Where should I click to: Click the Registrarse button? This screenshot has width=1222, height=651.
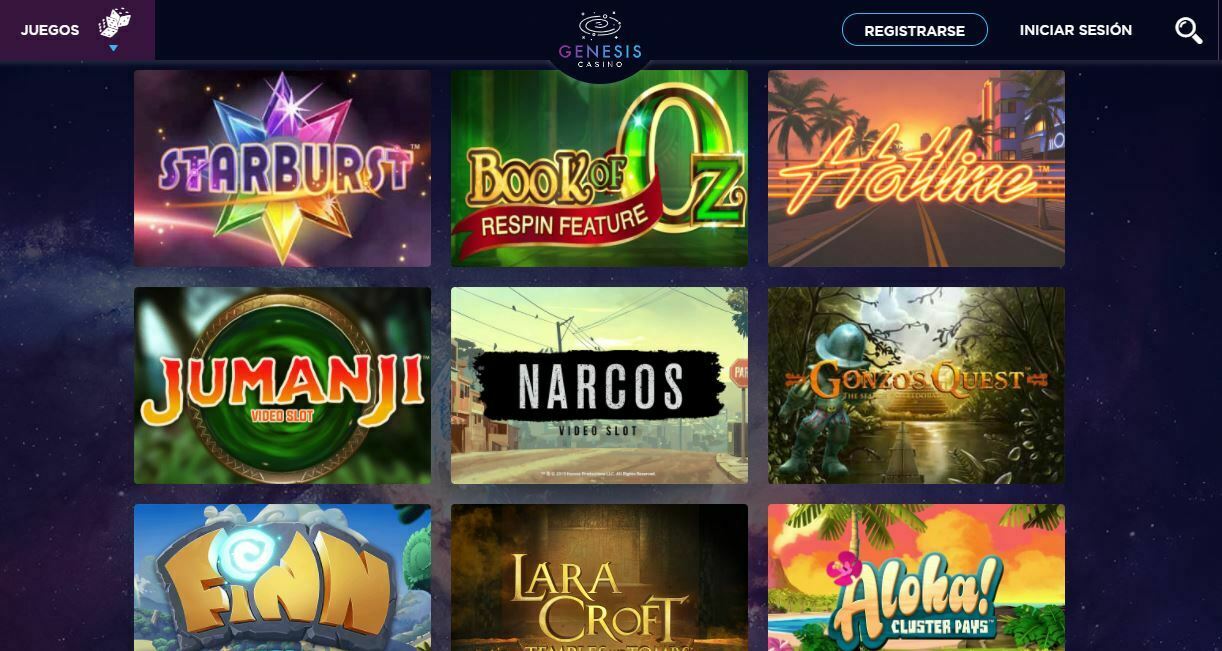(914, 30)
